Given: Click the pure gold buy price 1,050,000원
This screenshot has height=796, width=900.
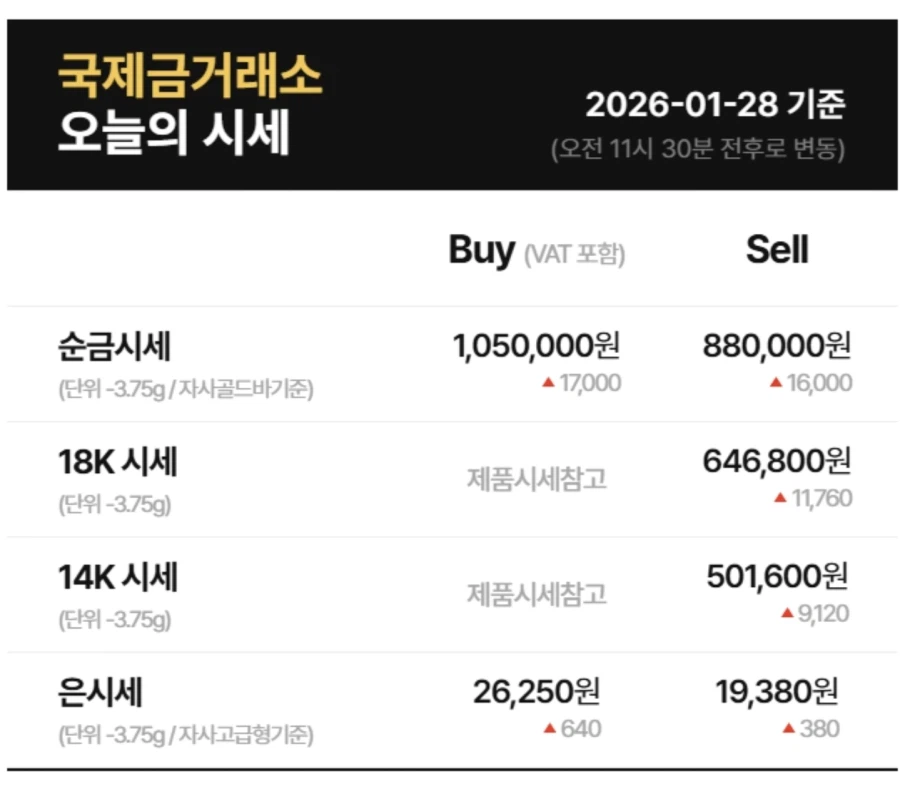Looking at the screenshot, I should click(537, 347).
